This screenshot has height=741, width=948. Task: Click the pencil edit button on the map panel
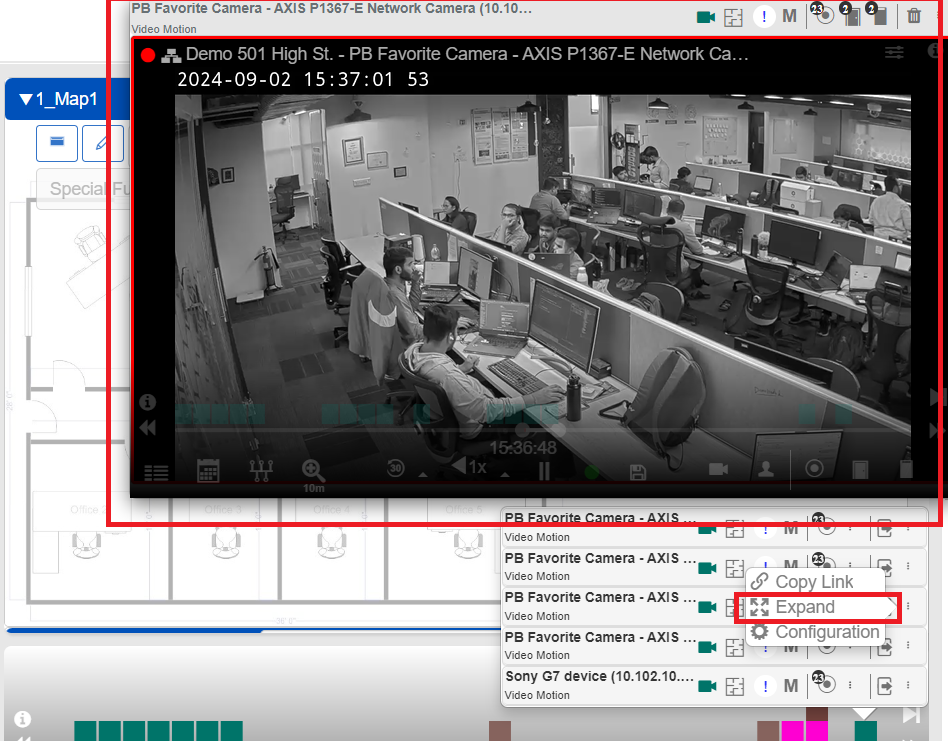pyautogui.click(x=103, y=143)
